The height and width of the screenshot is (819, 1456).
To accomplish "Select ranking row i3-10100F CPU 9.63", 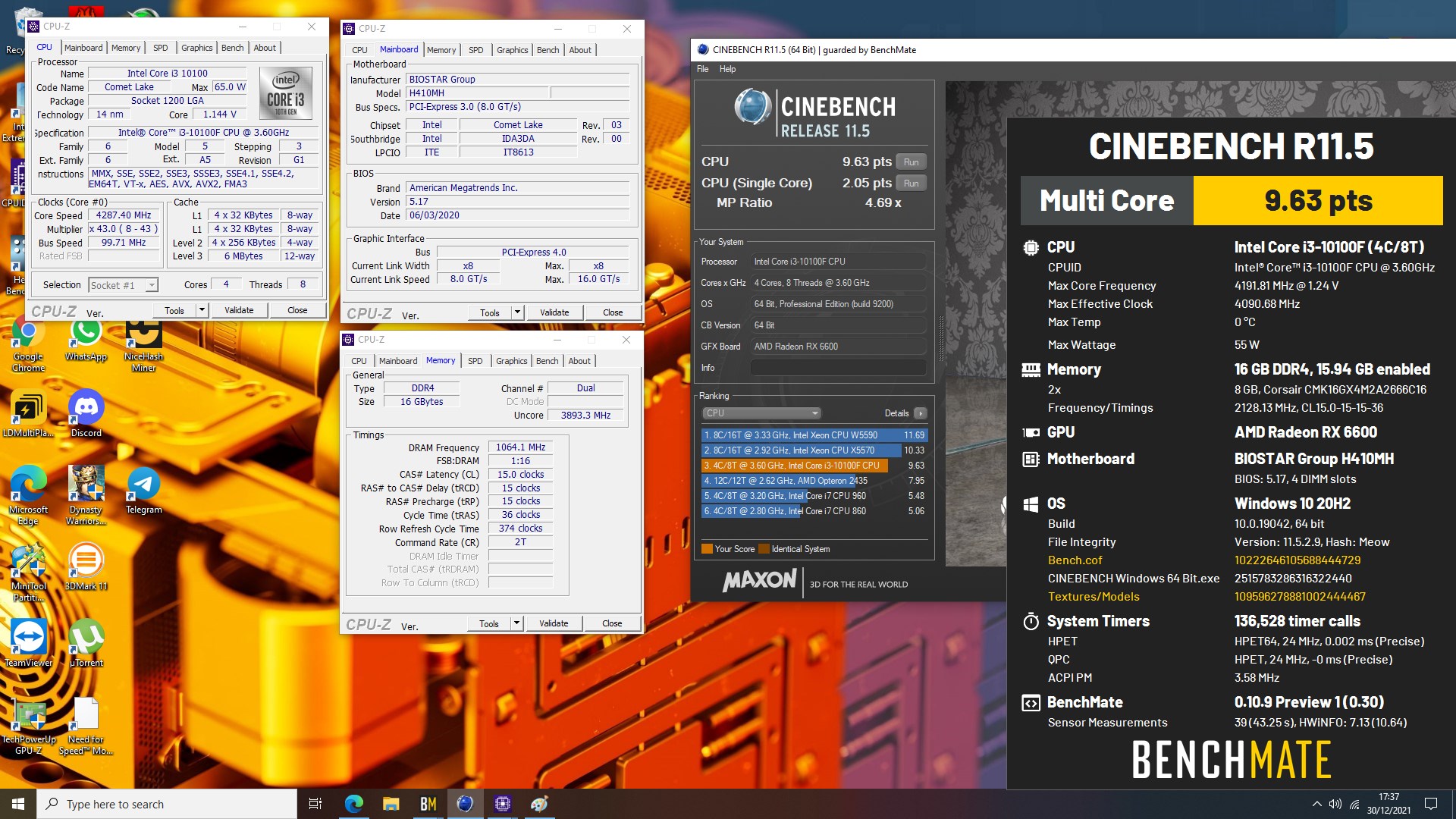I will coord(814,466).
